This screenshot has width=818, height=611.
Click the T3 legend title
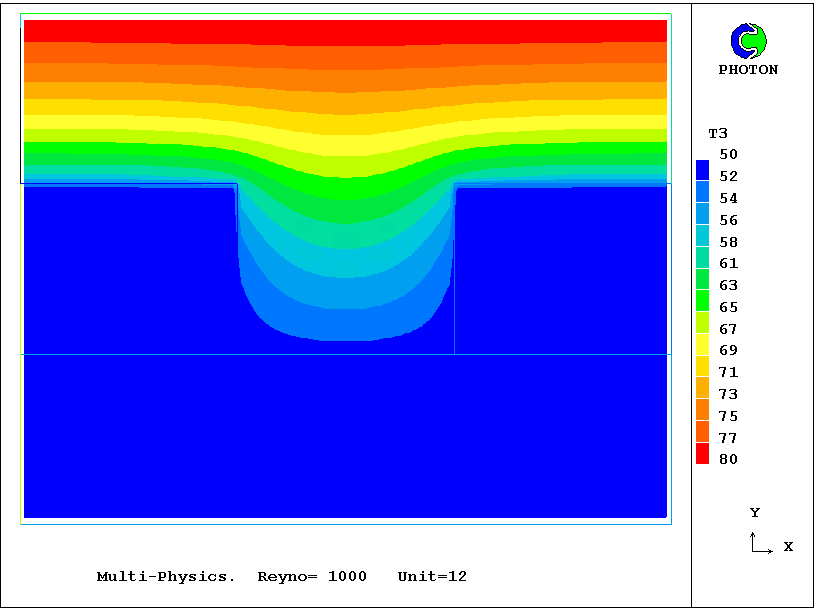click(717, 133)
